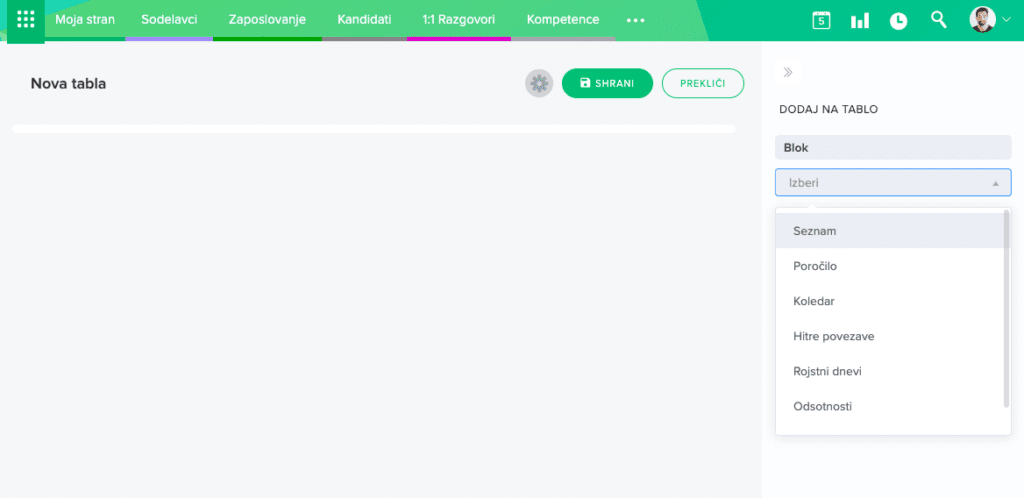Close the Izberi block dropdown
This screenshot has height=498, width=1024.
coord(995,183)
